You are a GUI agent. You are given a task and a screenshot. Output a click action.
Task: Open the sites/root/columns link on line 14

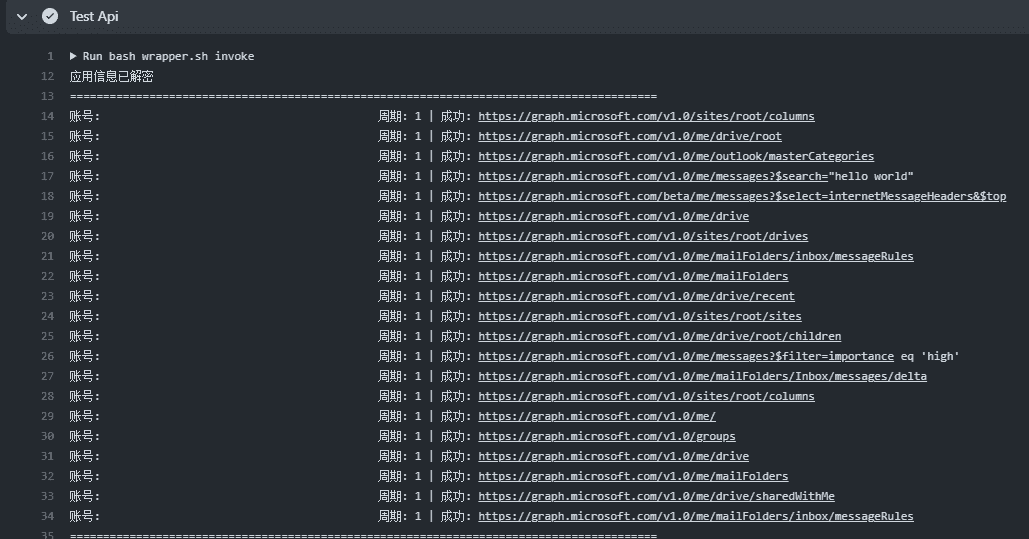646,116
